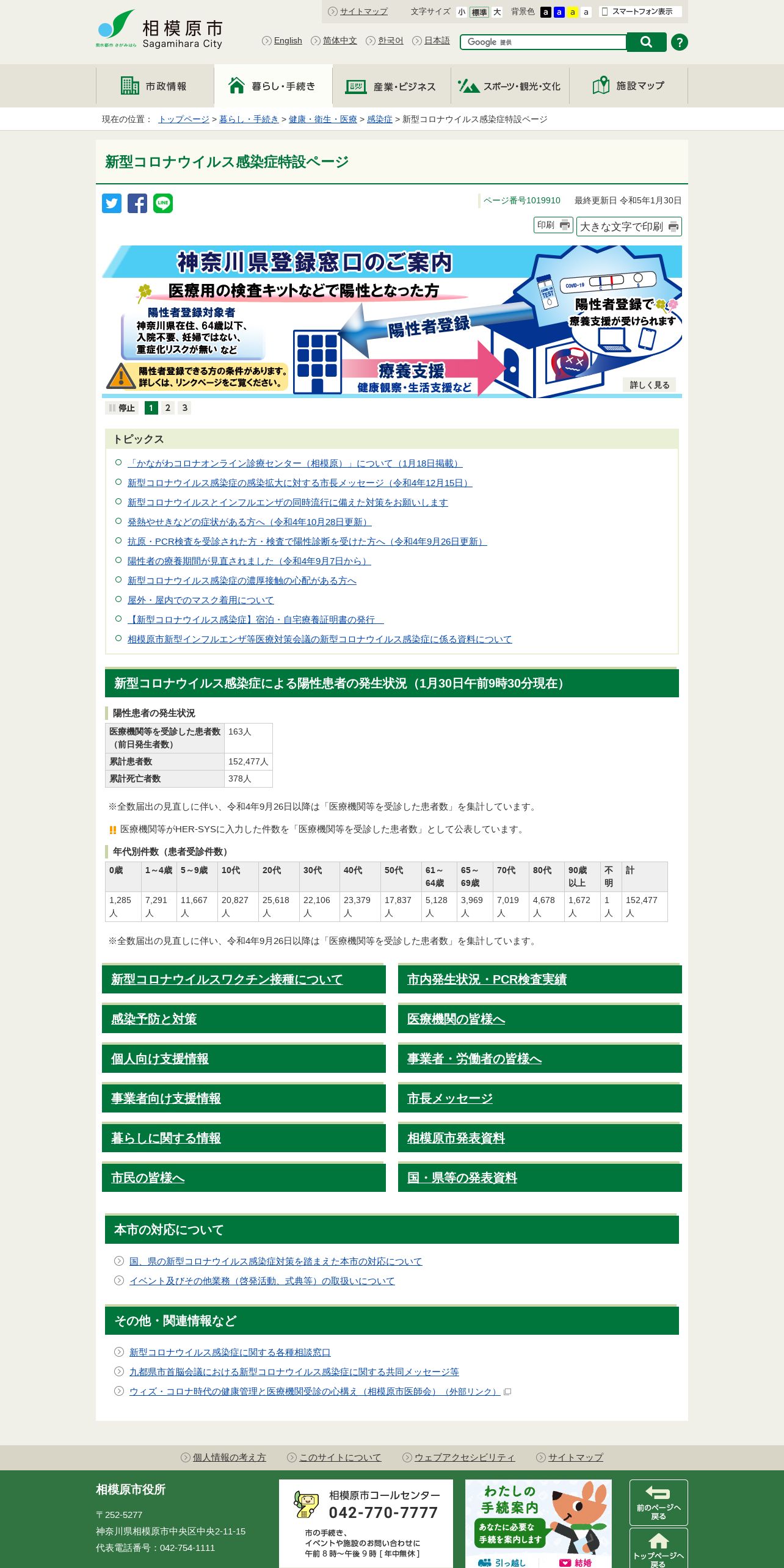
Task: Open 個人情報の考え方 footer link
Action: click(x=230, y=1457)
